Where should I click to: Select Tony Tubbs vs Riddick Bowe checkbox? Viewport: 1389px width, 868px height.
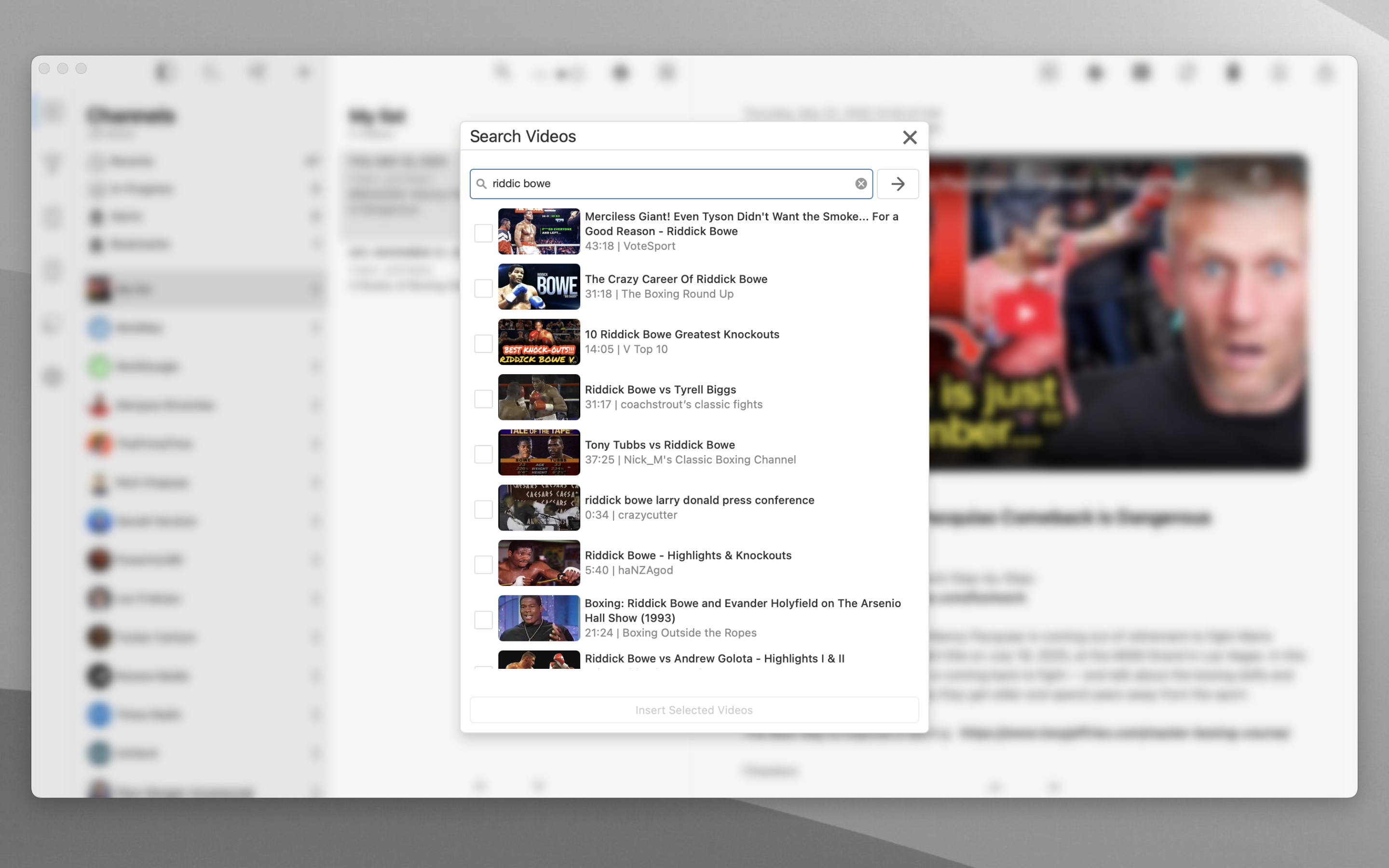[x=483, y=453]
